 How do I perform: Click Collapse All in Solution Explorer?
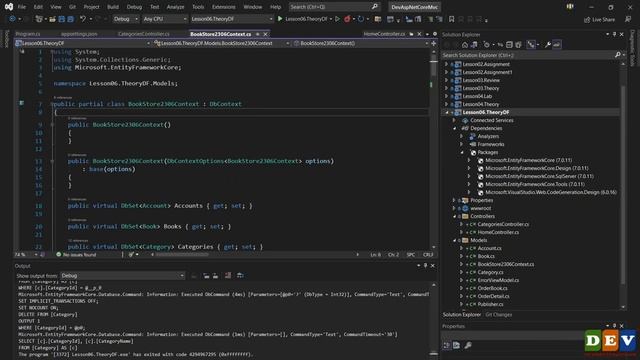[x=509, y=44]
